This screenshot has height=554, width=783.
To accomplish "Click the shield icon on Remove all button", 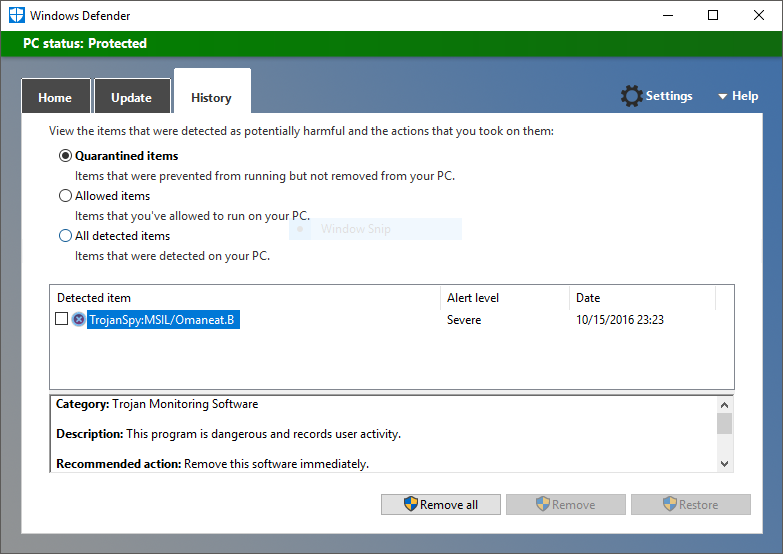I will pyautogui.click(x=410, y=505).
